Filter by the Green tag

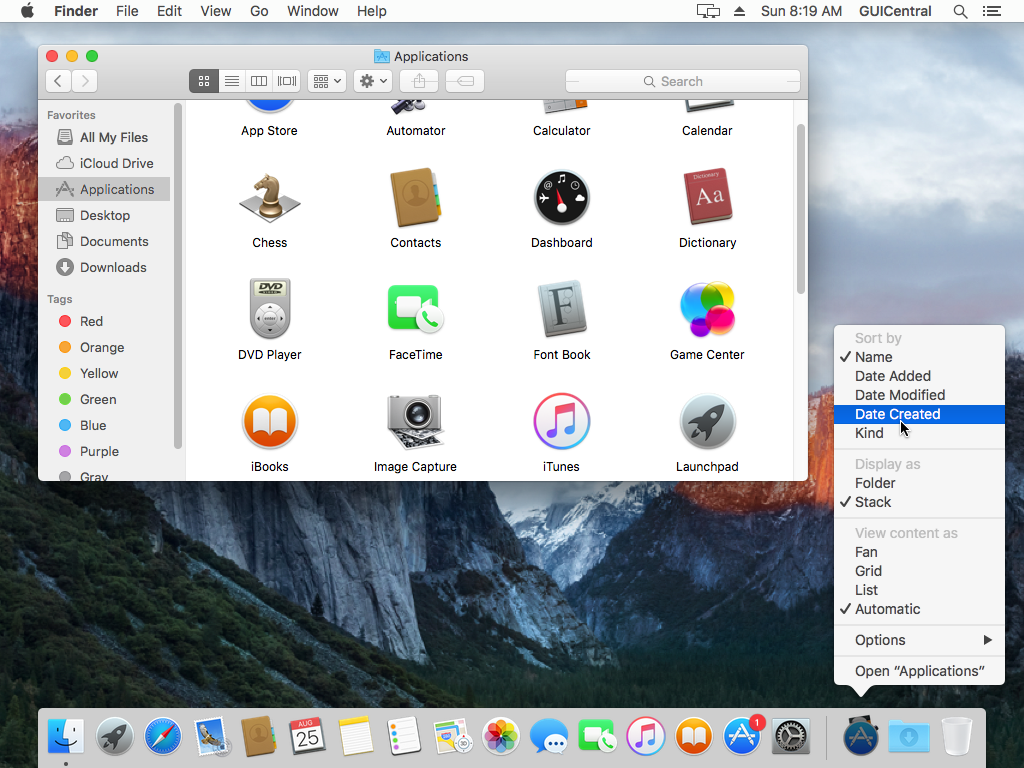tap(104, 400)
